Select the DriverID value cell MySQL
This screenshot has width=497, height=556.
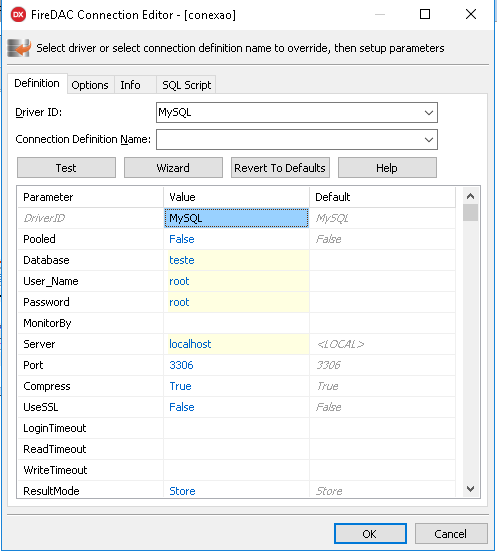point(236,218)
